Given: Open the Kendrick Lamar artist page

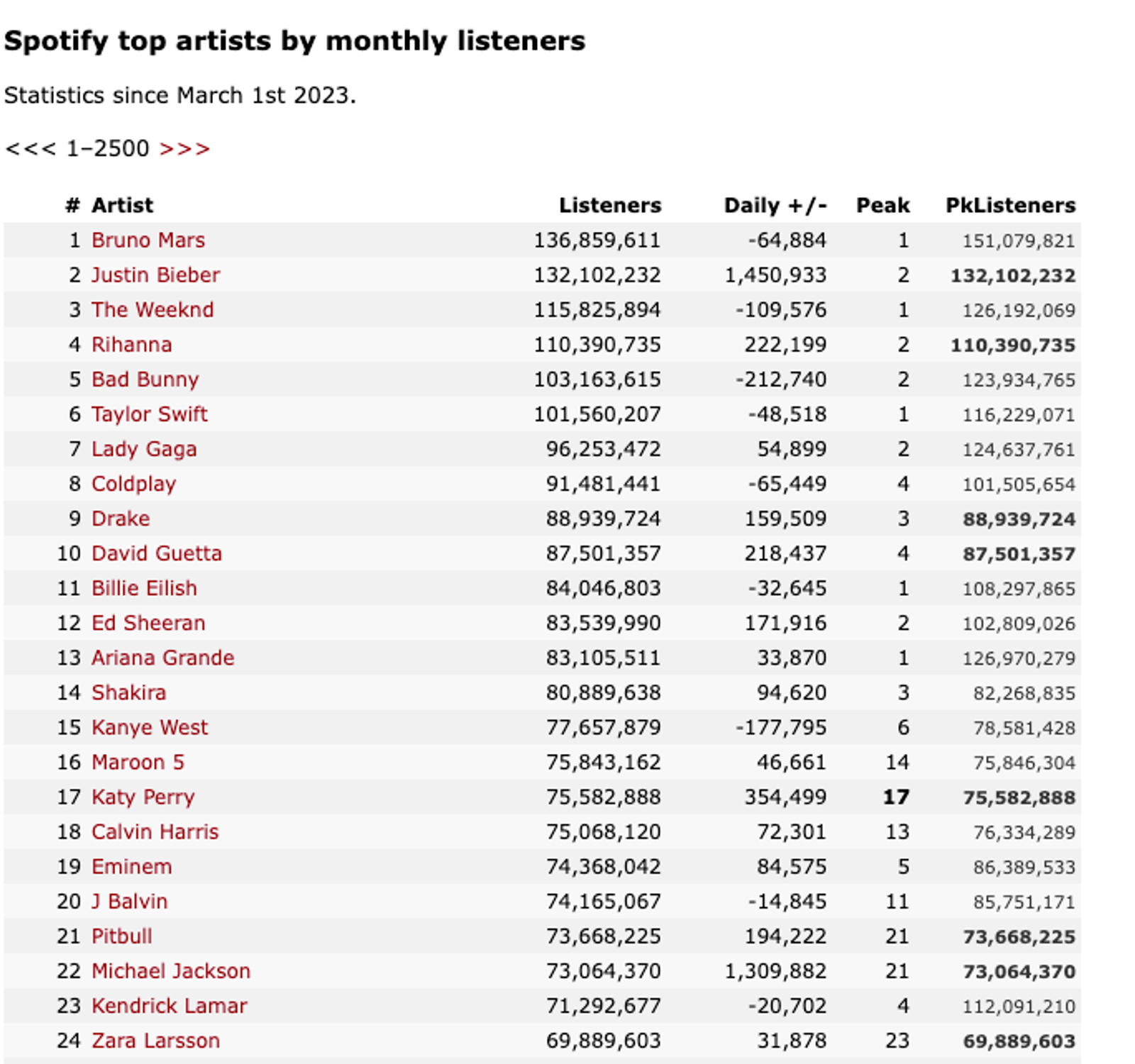Looking at the screenshot, I should click(x=170, y=1006).
